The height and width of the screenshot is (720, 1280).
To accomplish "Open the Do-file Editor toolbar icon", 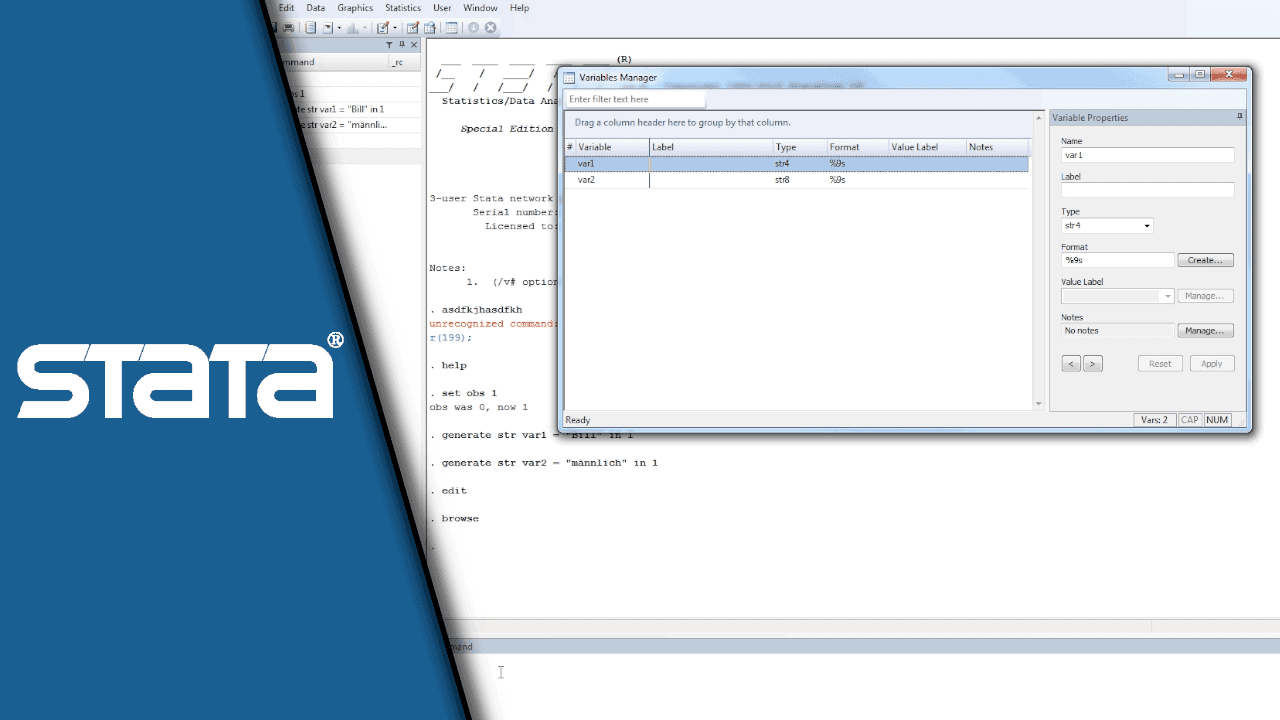I will tap(382, 28).
